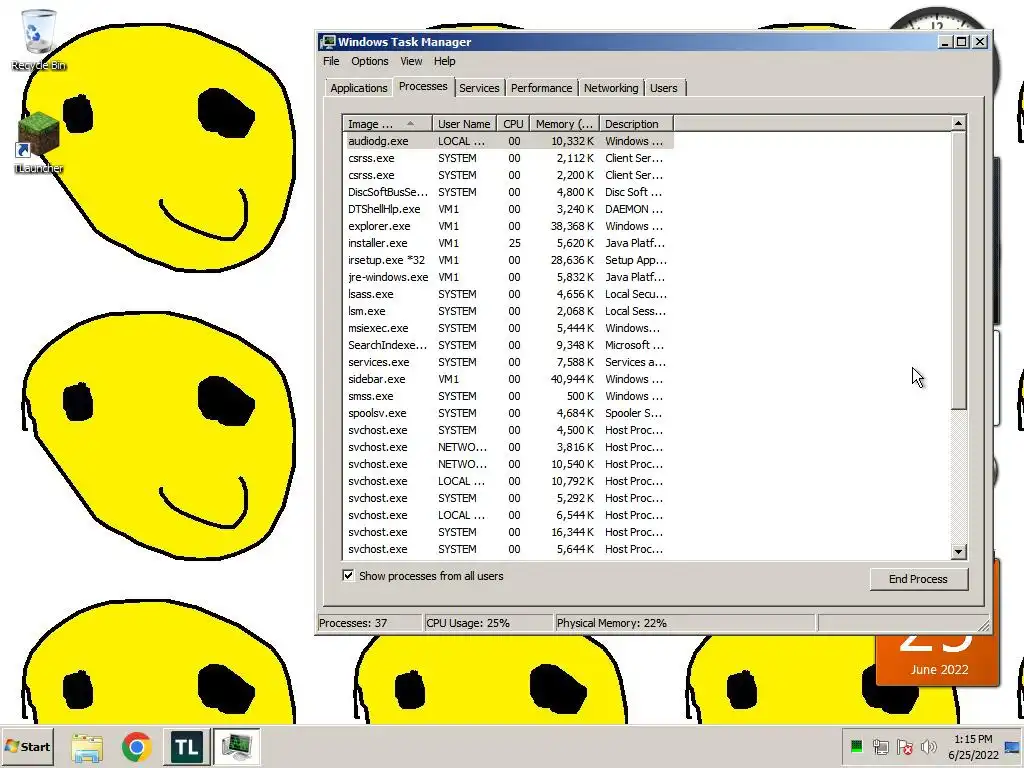Select the TLauncher desktop shortcut
This screenshot has width=1024, height=768.
pos(39,142)
